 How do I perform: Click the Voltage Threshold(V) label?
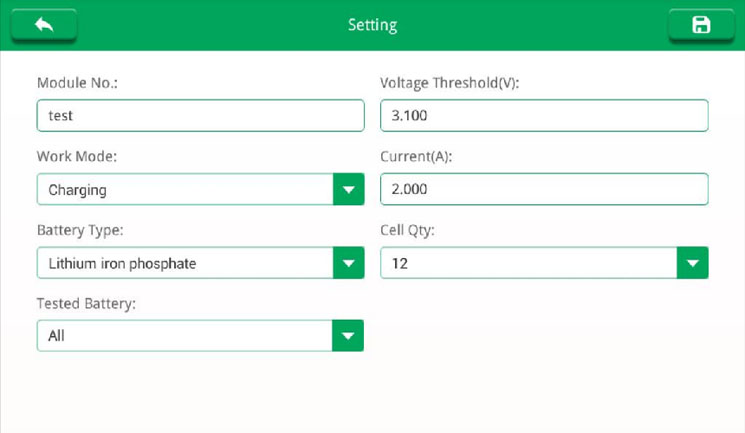coord(449,83)
